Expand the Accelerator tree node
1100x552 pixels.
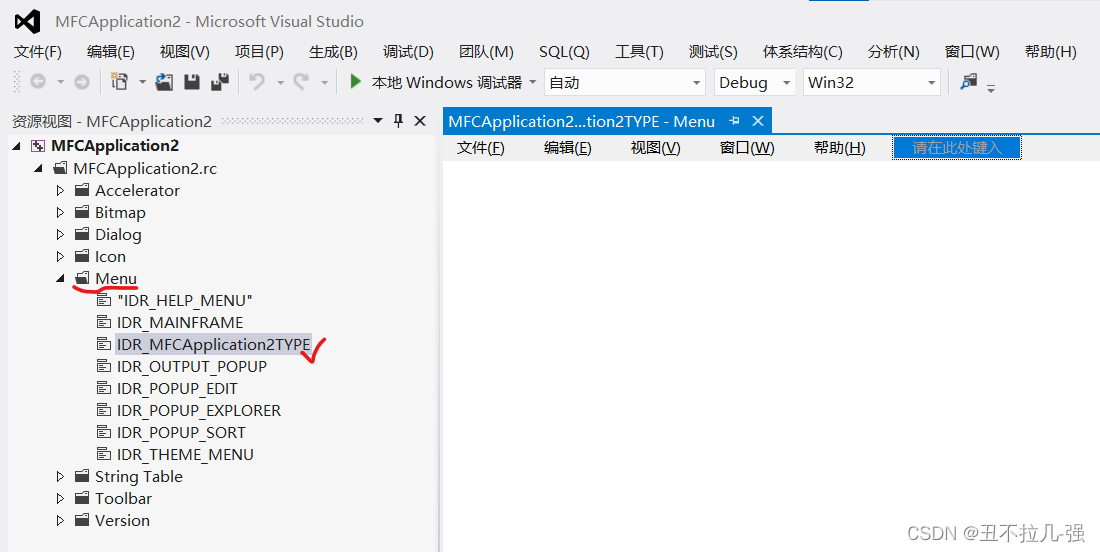[60, 190]
